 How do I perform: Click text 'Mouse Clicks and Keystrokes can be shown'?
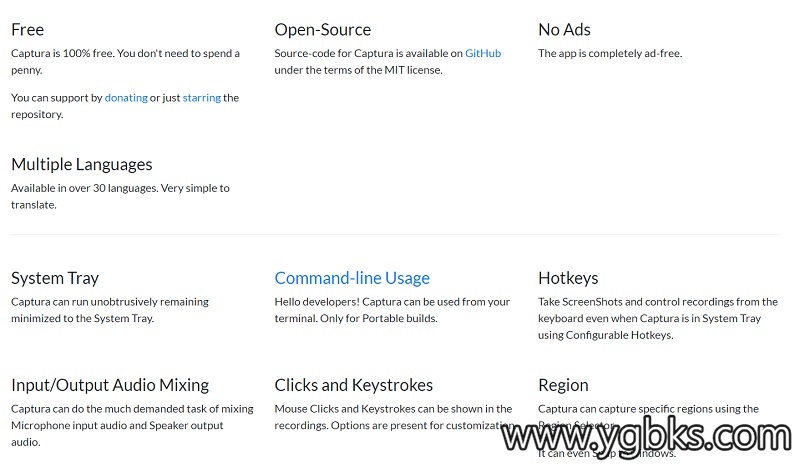(378, 409)
